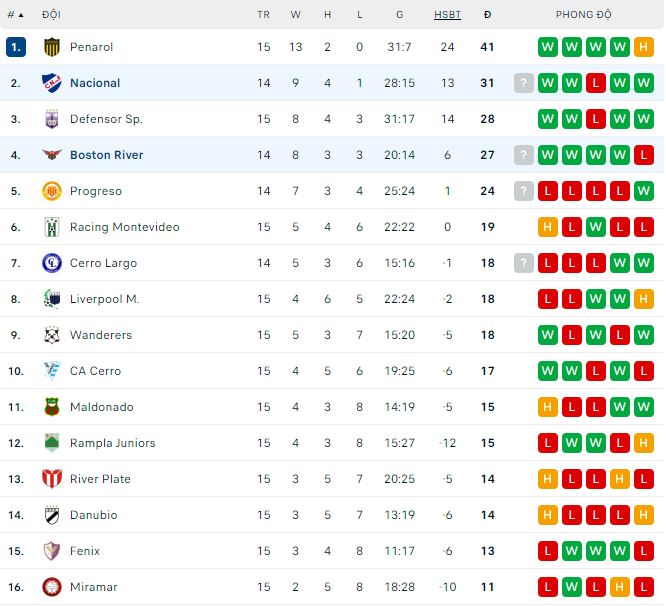Click the Progreso round crest icon
Viewport: 666px width, 606px height.
tap(52, 191)
